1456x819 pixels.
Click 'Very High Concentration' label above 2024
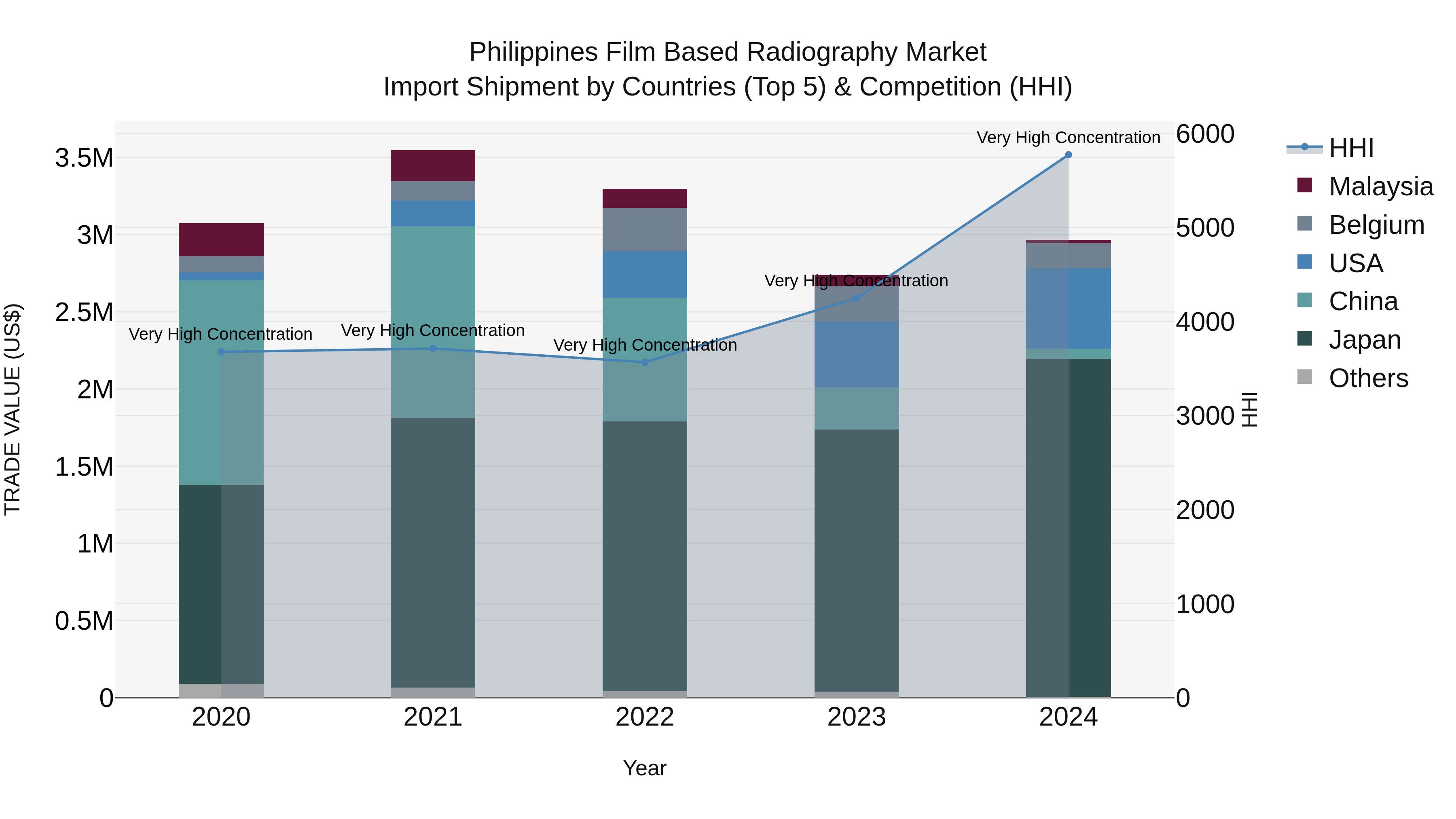pos(1068,138)
